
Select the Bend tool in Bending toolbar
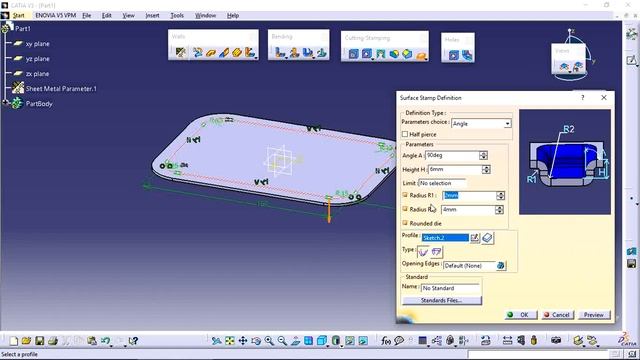(x=280, y=53)
